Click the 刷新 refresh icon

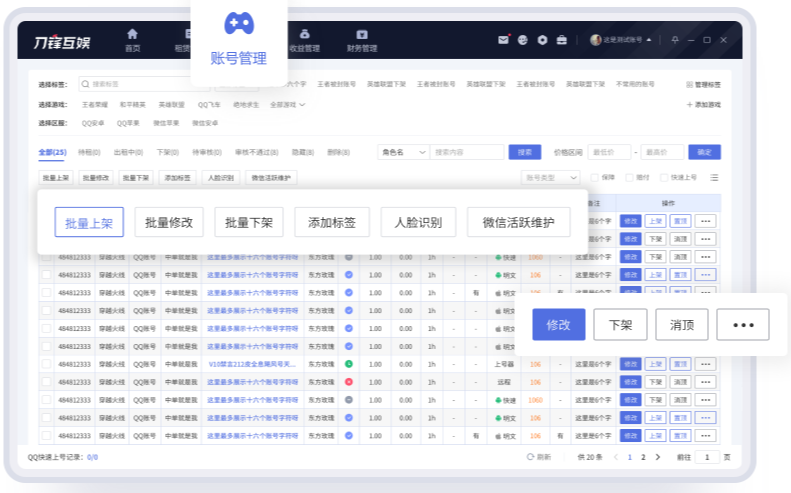531,456
